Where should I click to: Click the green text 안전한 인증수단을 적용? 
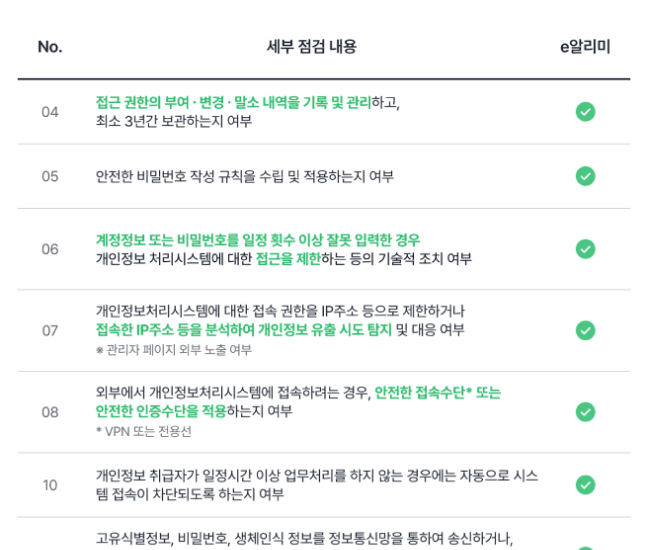pos(161,411)
